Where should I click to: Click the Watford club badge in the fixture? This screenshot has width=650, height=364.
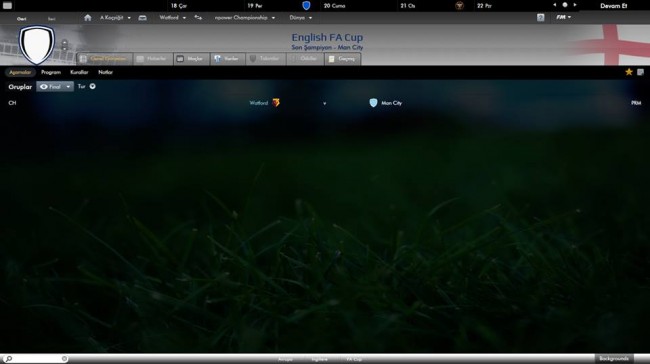click(x=276, y=102)
